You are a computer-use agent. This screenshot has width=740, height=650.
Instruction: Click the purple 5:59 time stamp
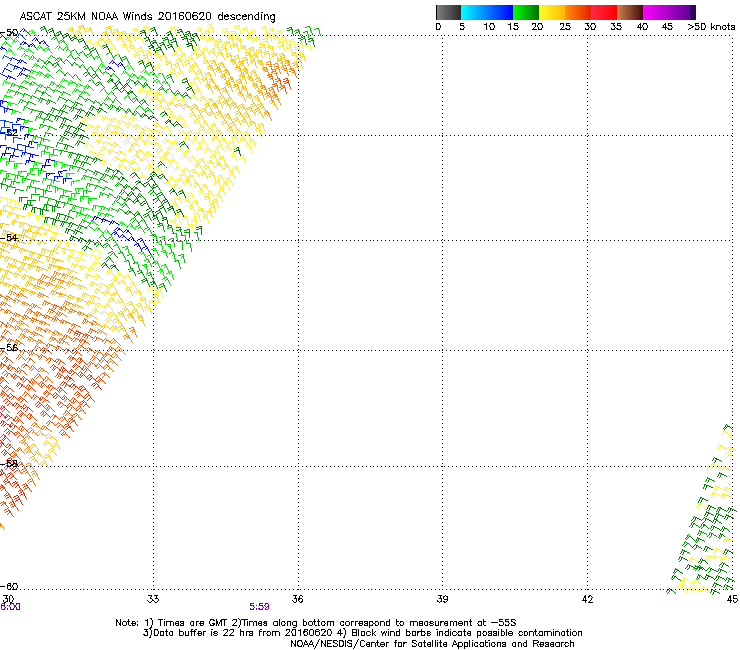pyautogui.click(x=260, y=607)
